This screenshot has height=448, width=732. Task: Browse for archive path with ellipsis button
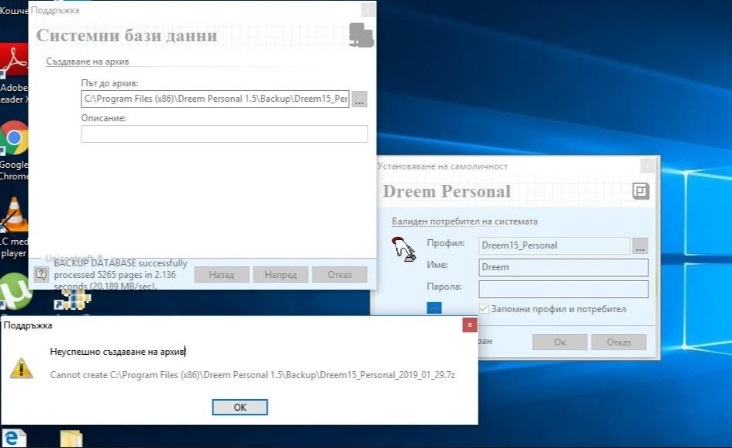pos(359,99)
